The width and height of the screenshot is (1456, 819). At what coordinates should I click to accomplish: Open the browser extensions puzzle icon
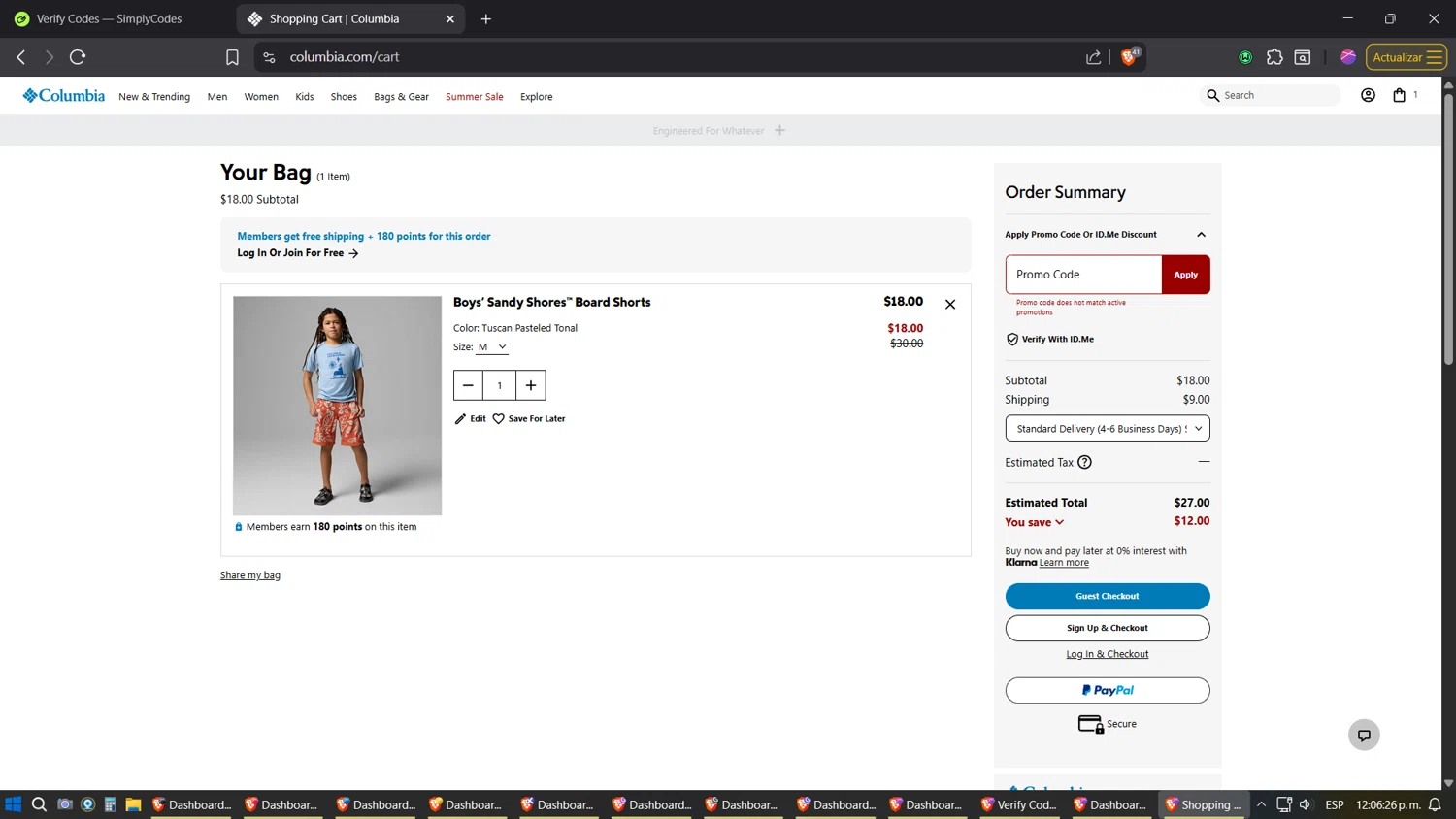click(x=1274, y=57)
